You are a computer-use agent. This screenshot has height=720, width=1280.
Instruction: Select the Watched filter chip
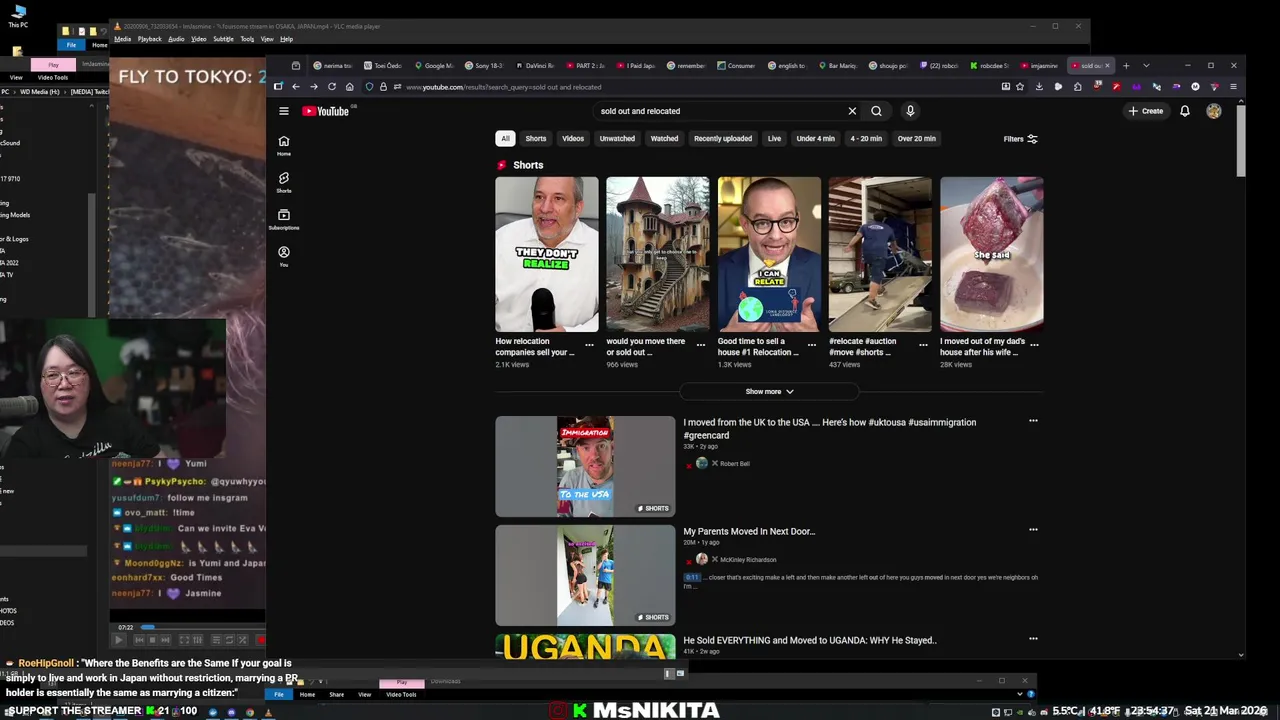tap(664, 139)
